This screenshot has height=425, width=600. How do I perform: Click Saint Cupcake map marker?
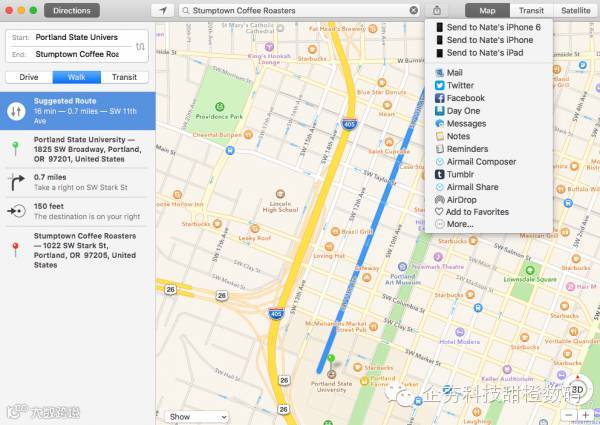pos(389,142)
